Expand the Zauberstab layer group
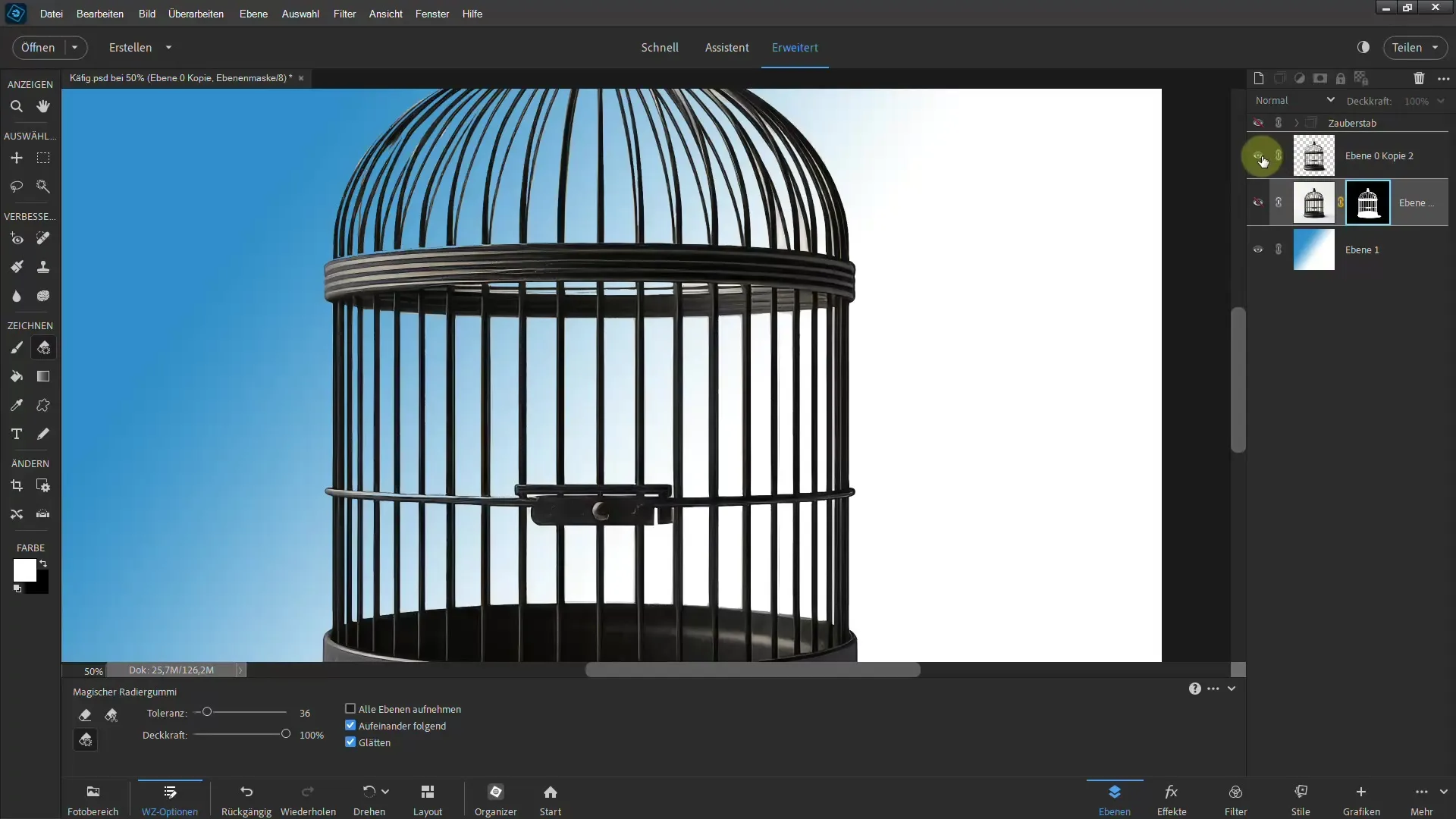1456x819 pixels. point(1297,122)
